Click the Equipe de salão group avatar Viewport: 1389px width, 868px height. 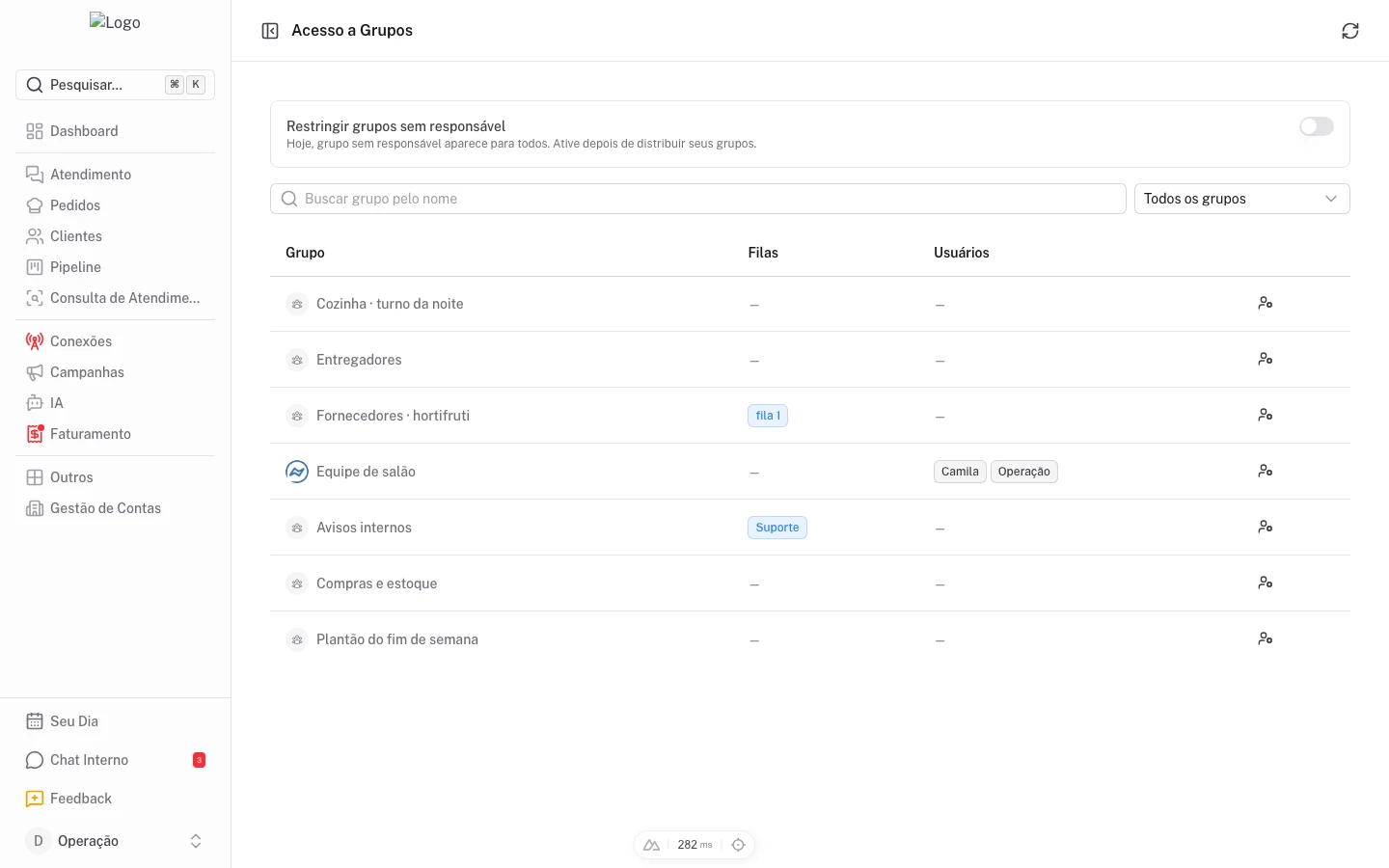pyautogui.click(x=297, y=472)
